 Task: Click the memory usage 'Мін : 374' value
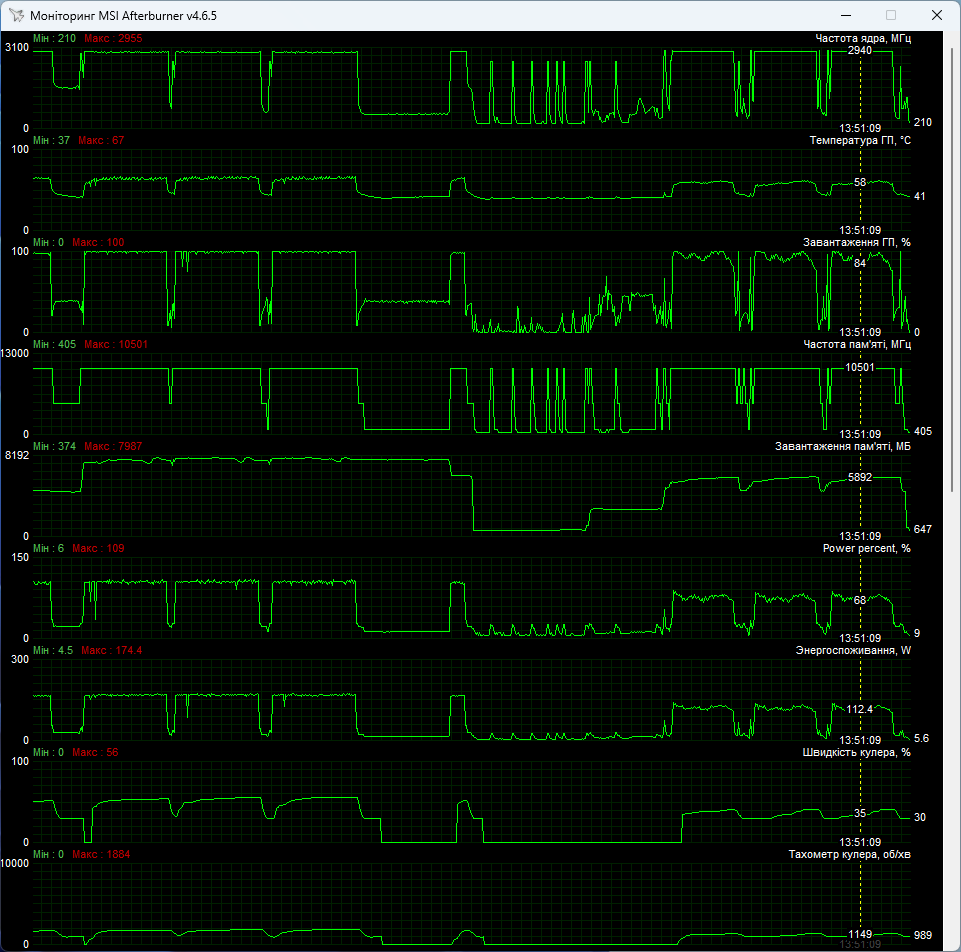55,446
